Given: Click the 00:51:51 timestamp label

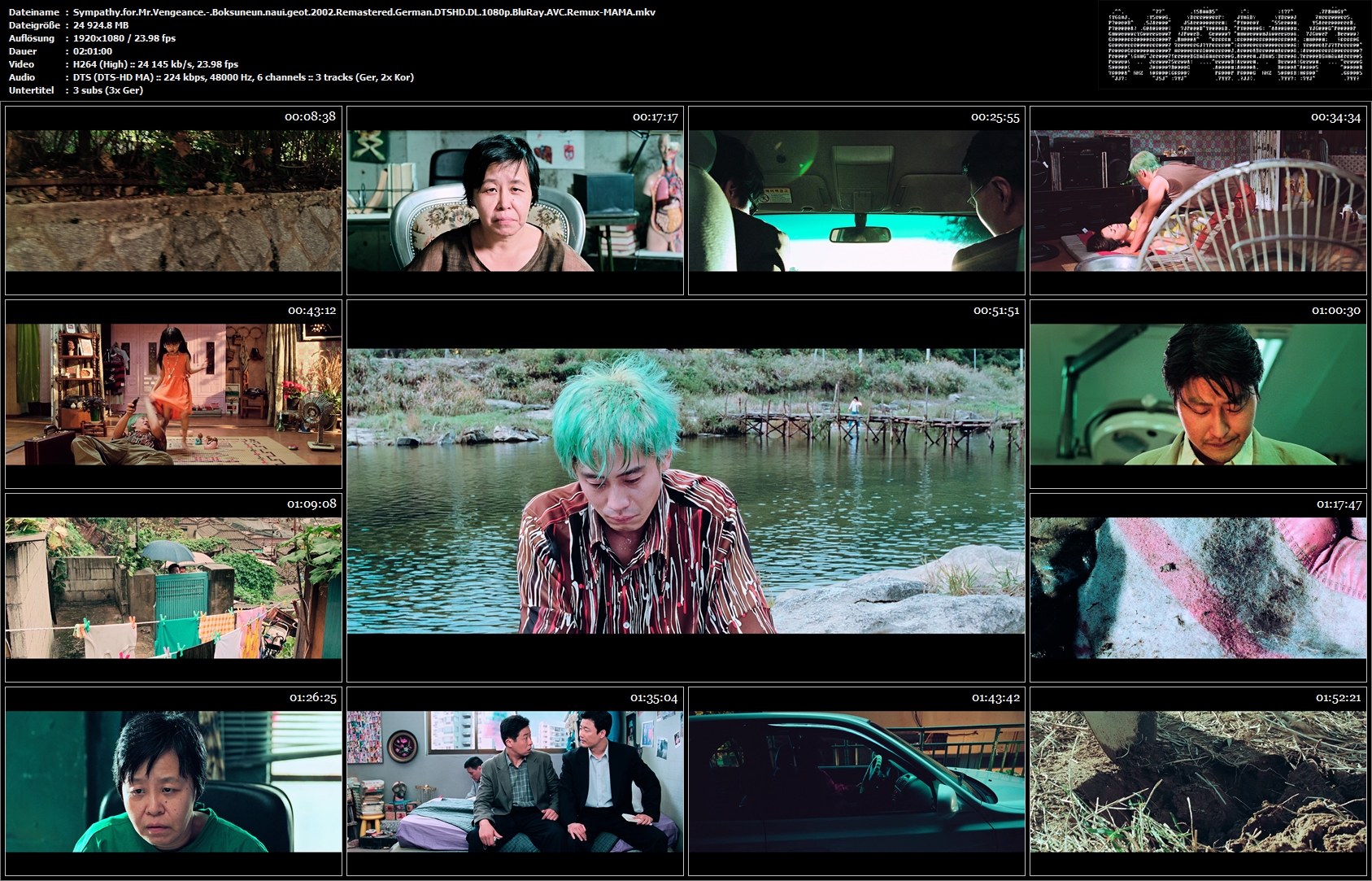Looking at the screenshot, I should (996, 311).
